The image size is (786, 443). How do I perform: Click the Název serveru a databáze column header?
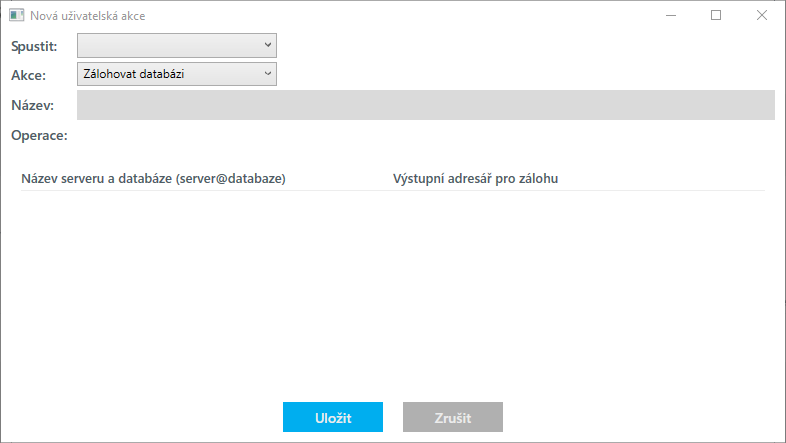[153, 179]
